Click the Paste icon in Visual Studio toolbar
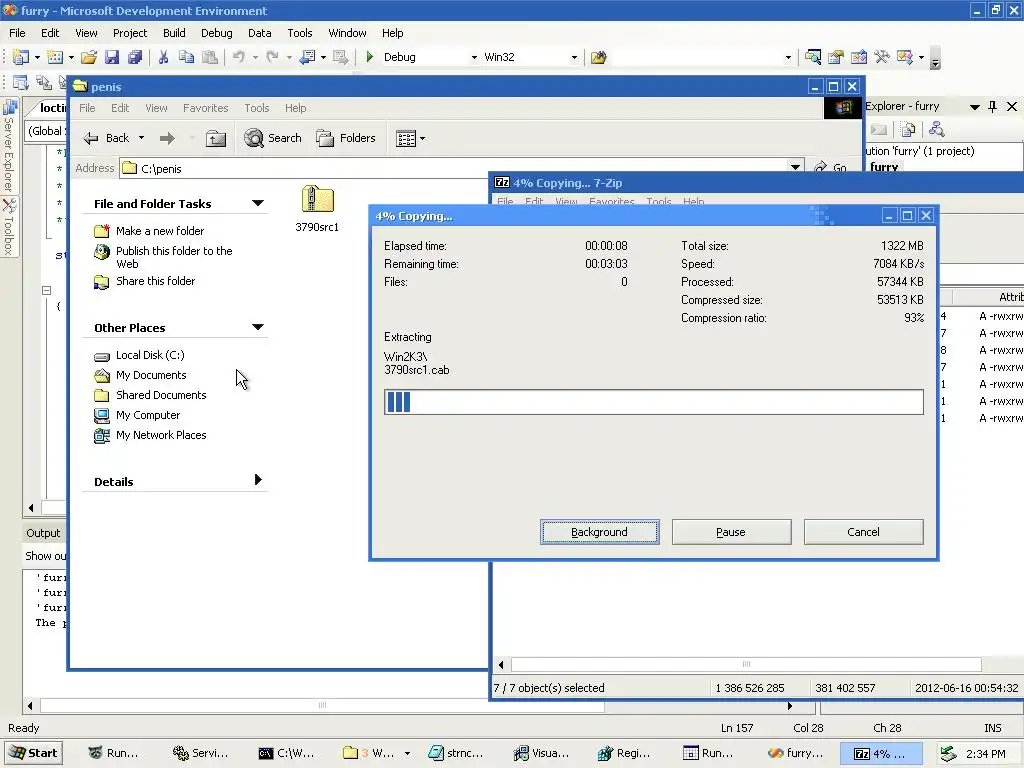Viewport: 1024px width, 768px height. point(210,57)
